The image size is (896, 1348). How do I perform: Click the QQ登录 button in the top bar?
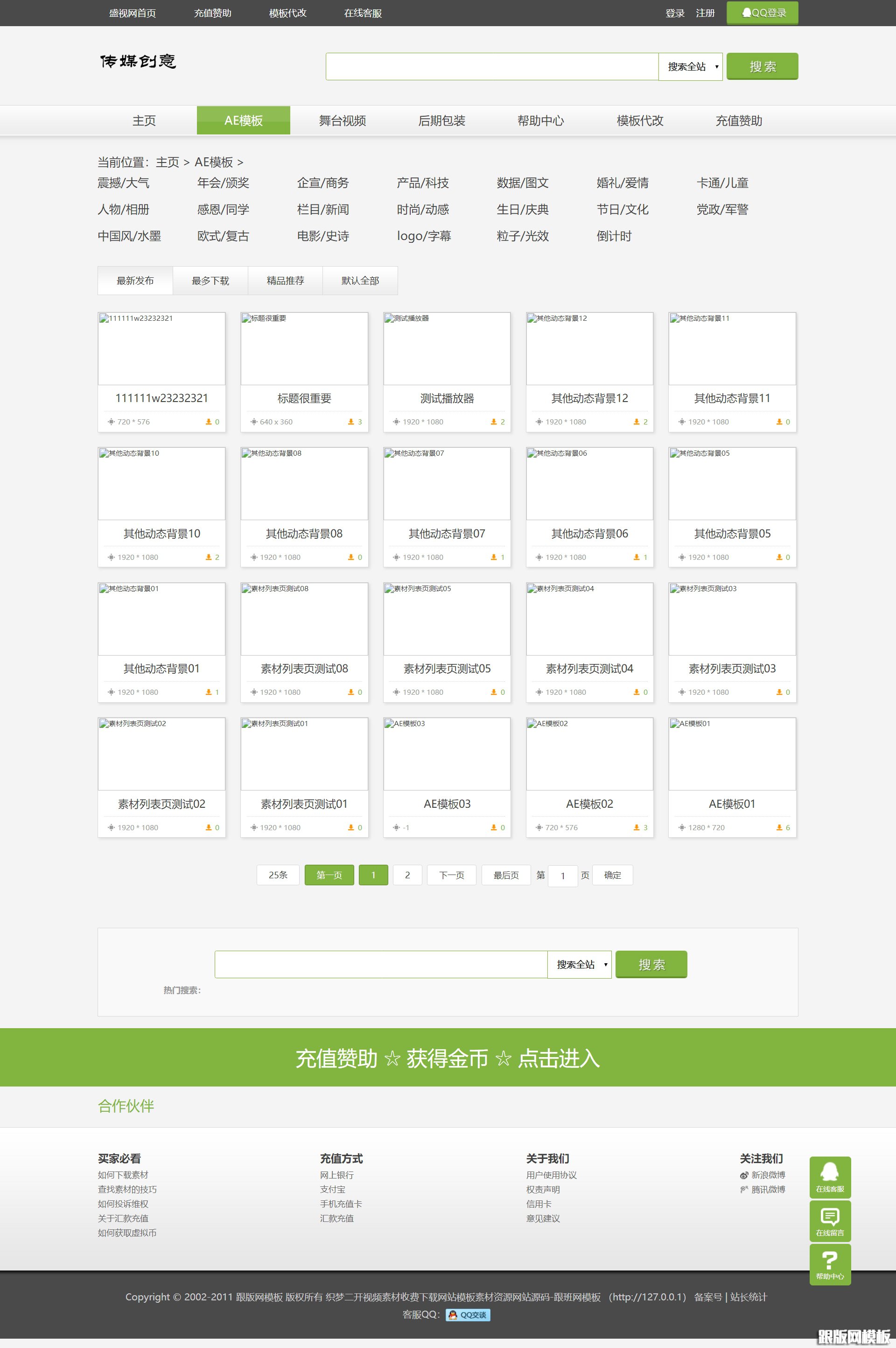coord(762,12)
